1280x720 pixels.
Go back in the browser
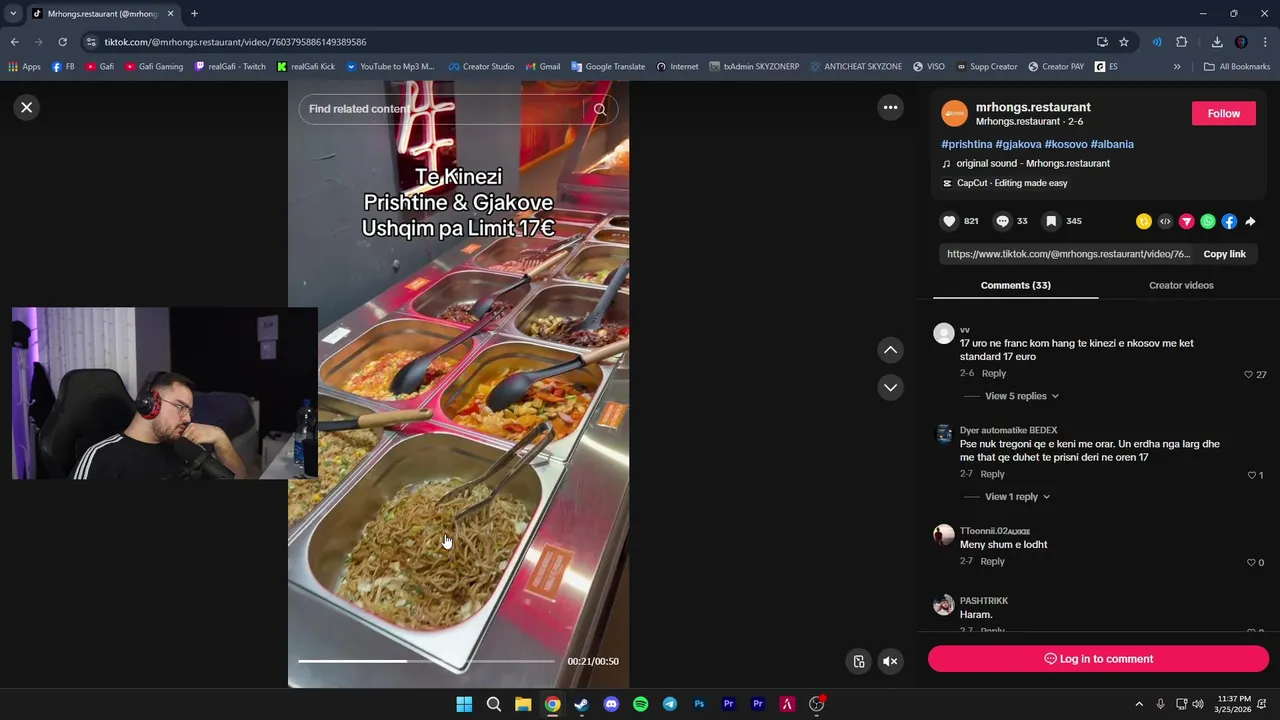(x=14, y=42)
